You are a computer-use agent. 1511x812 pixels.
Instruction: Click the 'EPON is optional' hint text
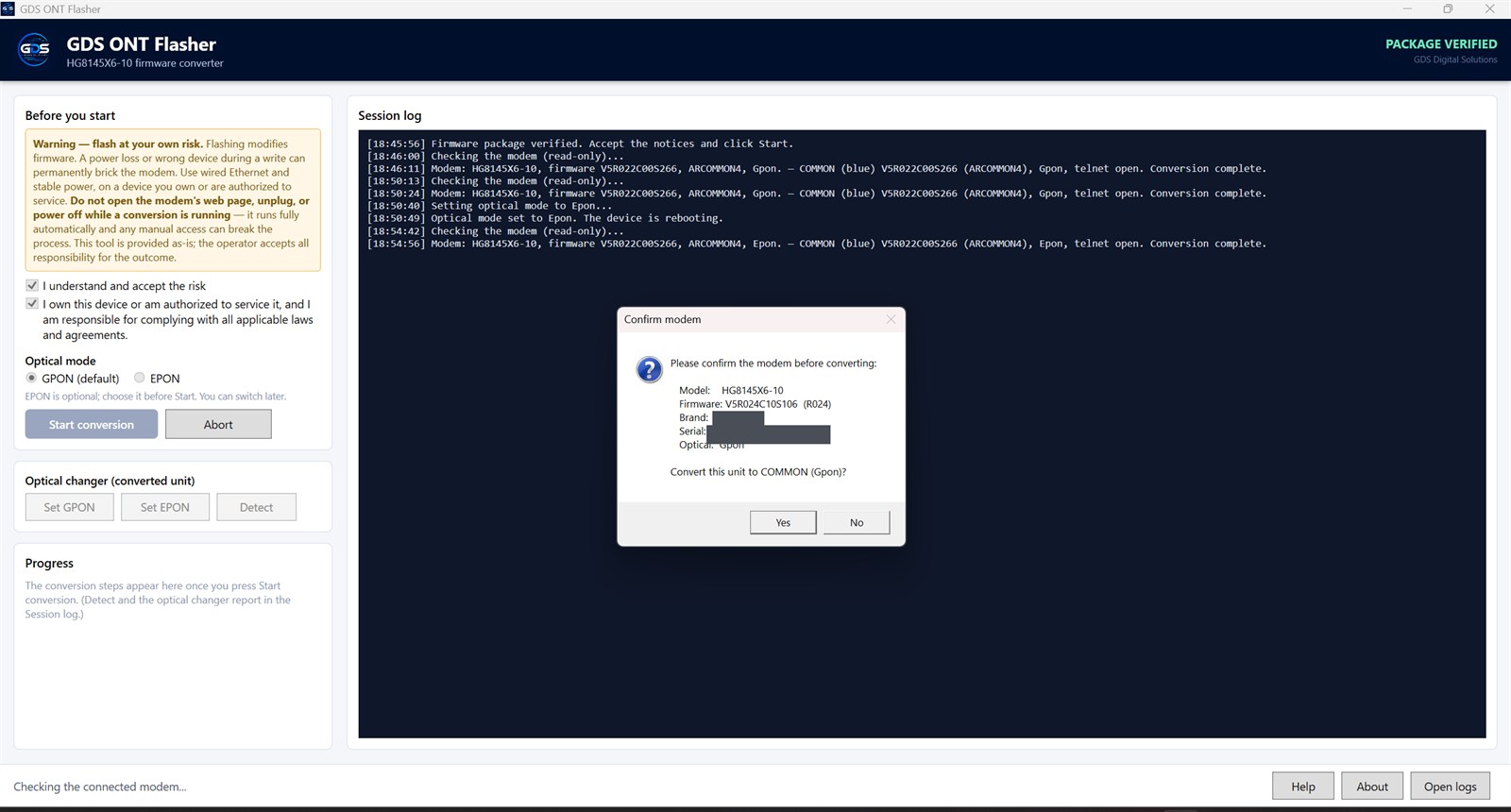[x=156, y=397]
